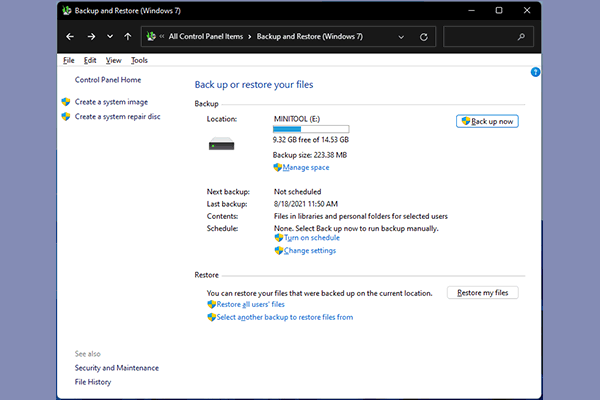The width and height of the screenshot is (600, 400).
Task: Click the drive space usage bar
Action: (x=311, y=129)
